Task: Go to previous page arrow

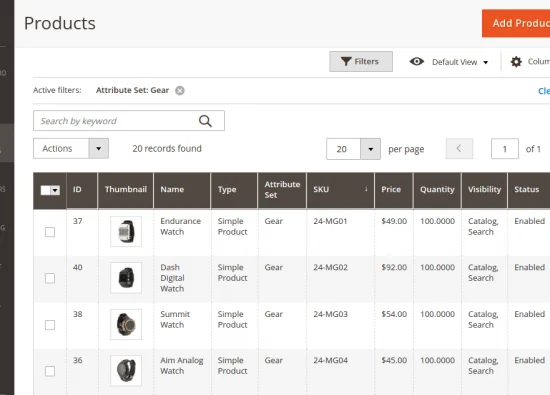Action: [459, 149]
